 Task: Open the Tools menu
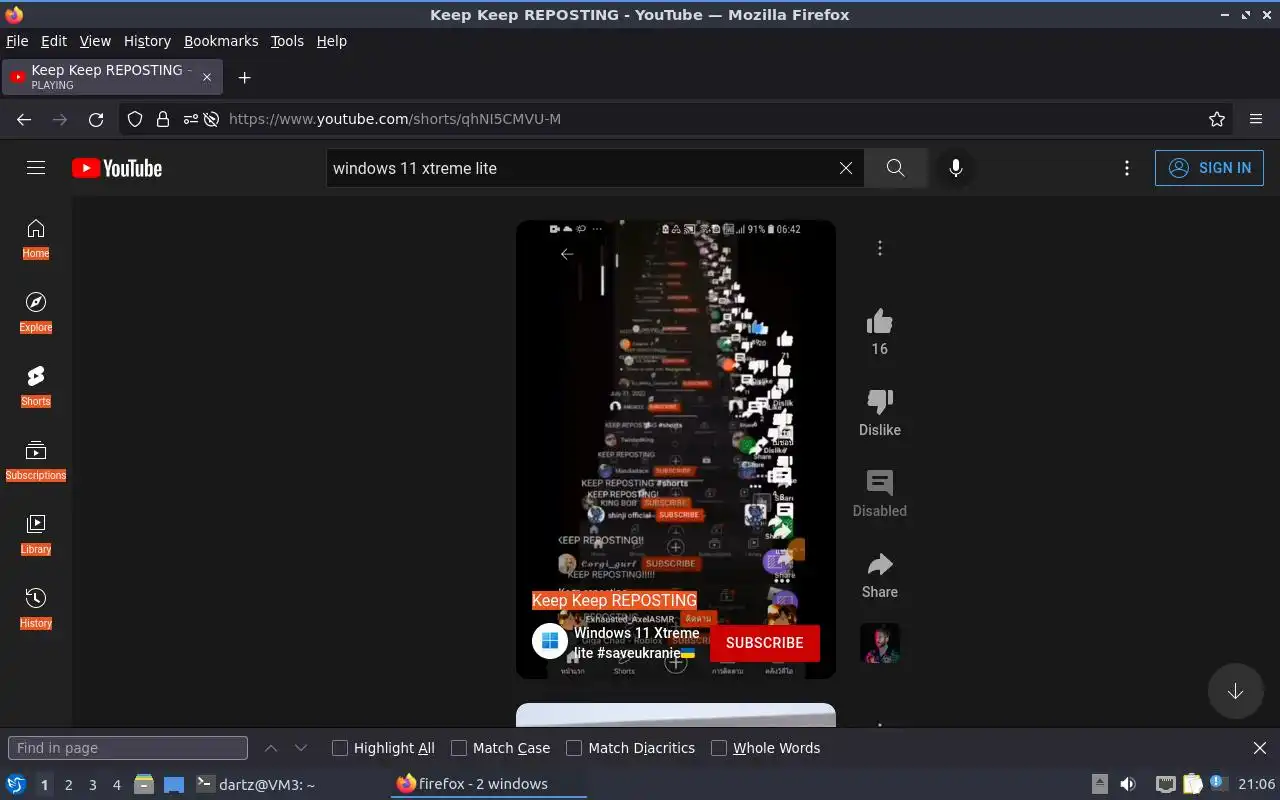[287, 41]
